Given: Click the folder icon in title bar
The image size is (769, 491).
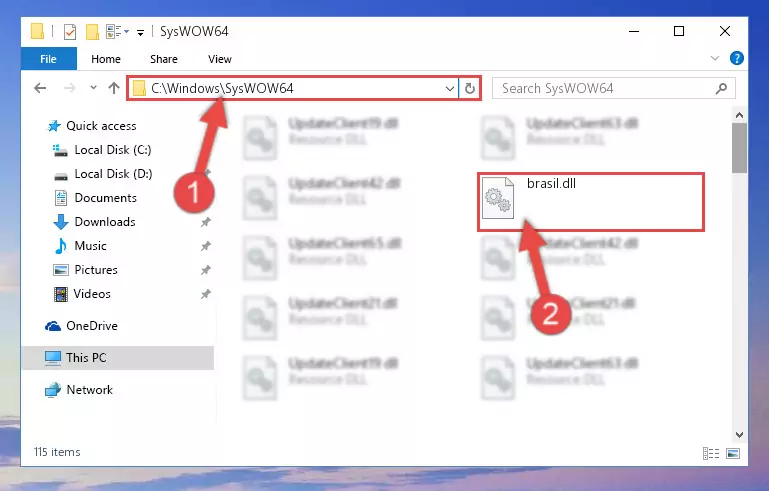Looking at the screenshot, I should 37,31.
